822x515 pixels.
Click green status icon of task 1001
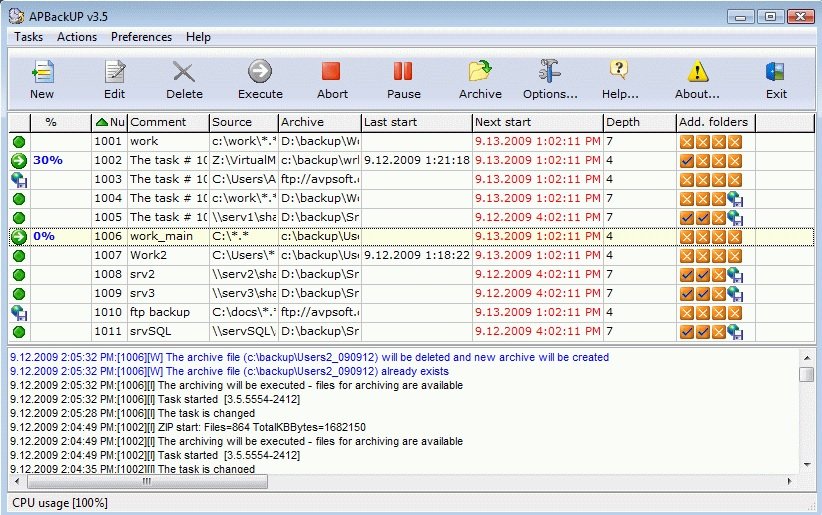(x=19, y=142)
